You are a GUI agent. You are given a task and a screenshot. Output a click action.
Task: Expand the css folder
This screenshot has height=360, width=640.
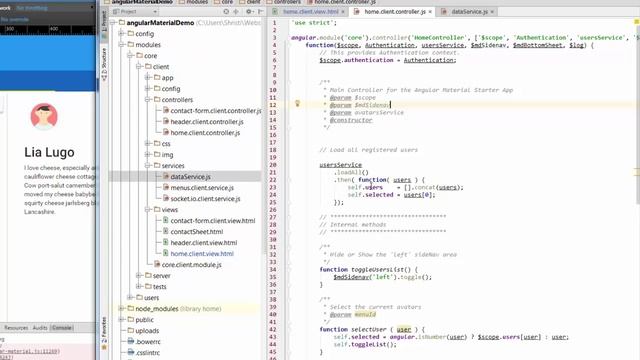(x=148, y=144)
